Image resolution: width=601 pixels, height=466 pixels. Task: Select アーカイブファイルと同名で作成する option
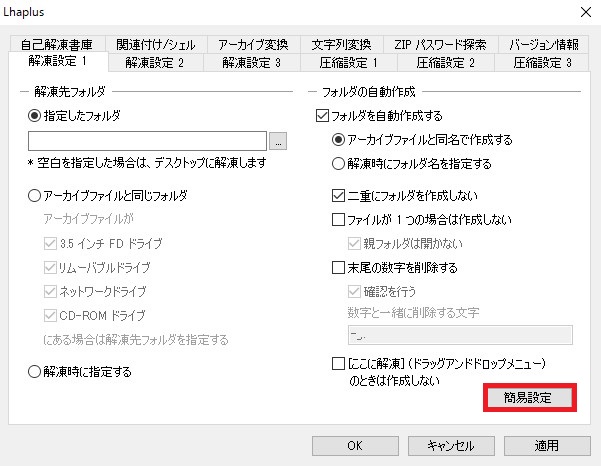tap(338, 139)
